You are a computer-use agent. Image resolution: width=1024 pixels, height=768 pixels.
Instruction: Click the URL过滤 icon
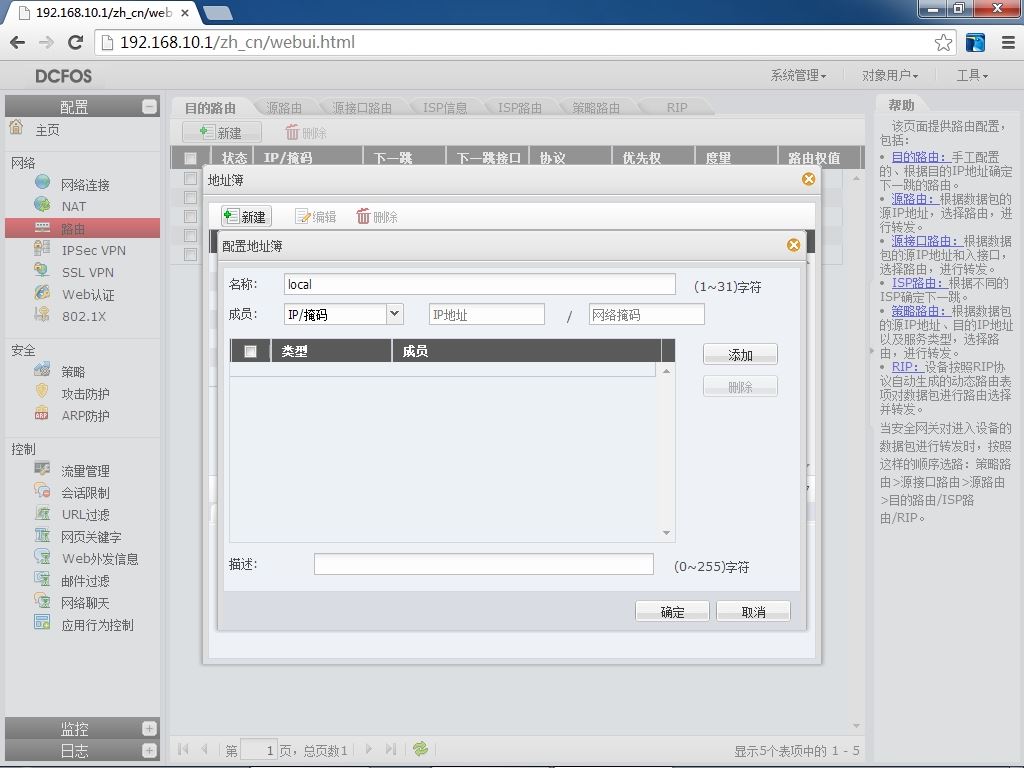coord(42,513)
